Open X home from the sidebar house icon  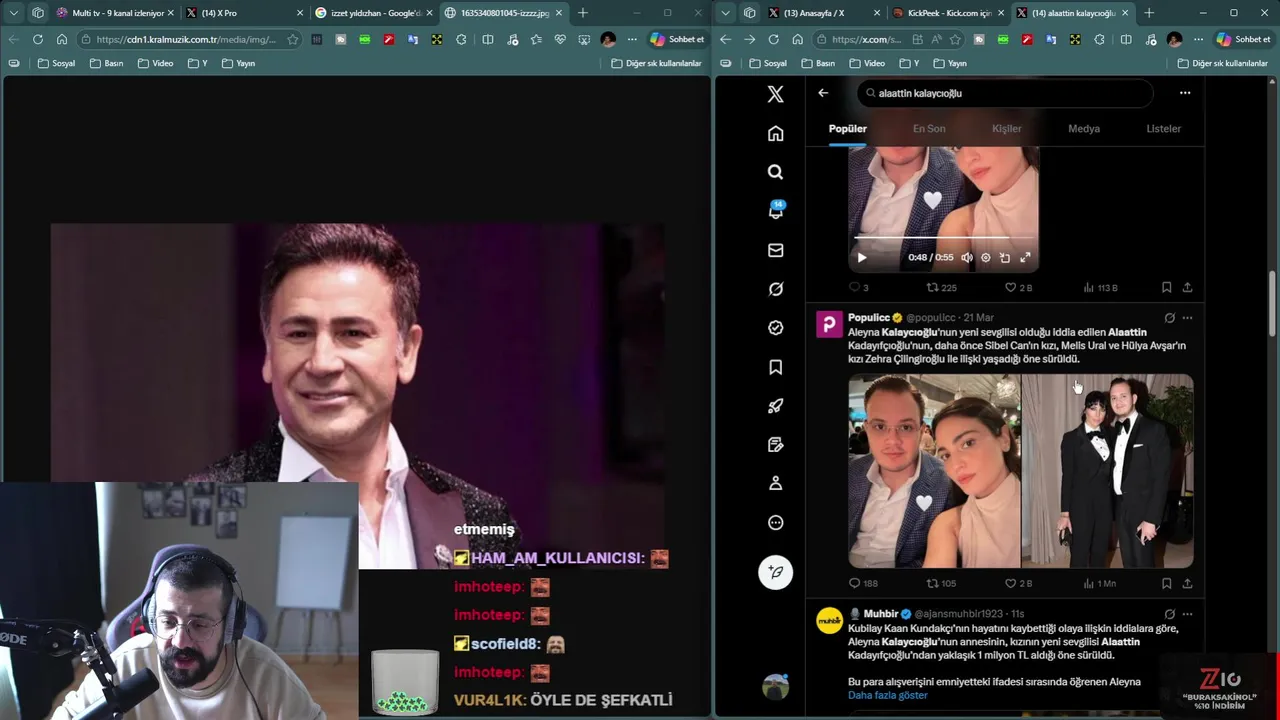[x=775, y=134]
